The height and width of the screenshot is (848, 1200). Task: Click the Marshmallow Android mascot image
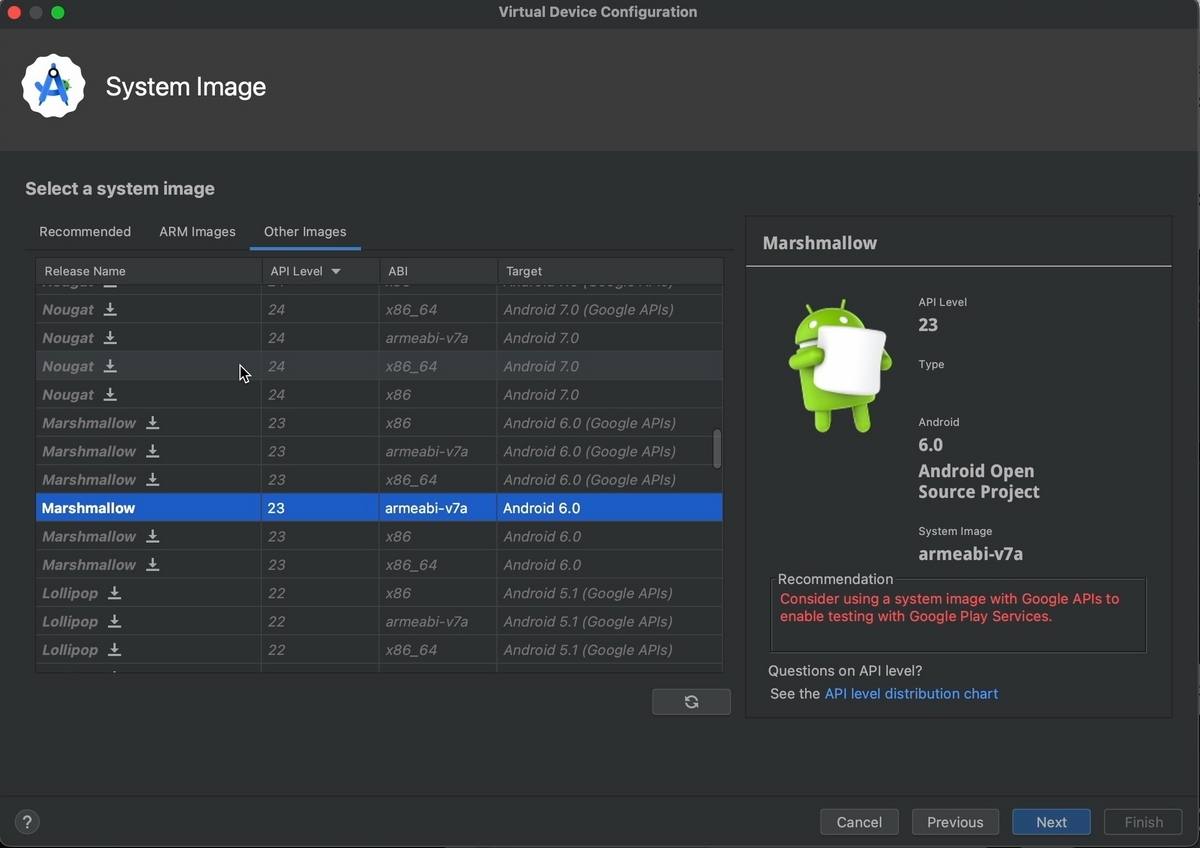(x=838, y=366)
